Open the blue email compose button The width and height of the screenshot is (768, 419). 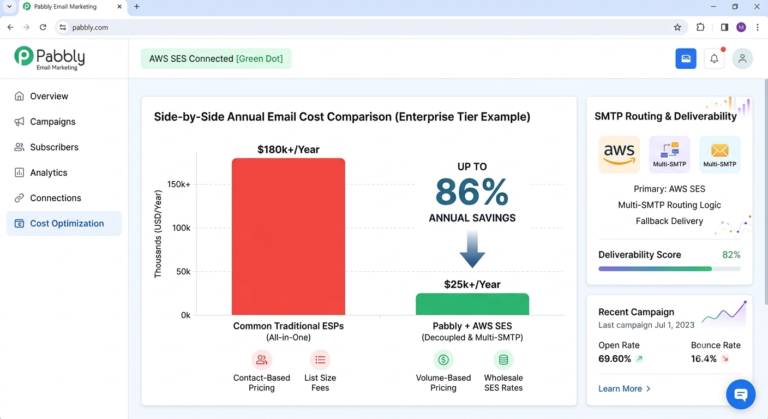coord(686,59)
